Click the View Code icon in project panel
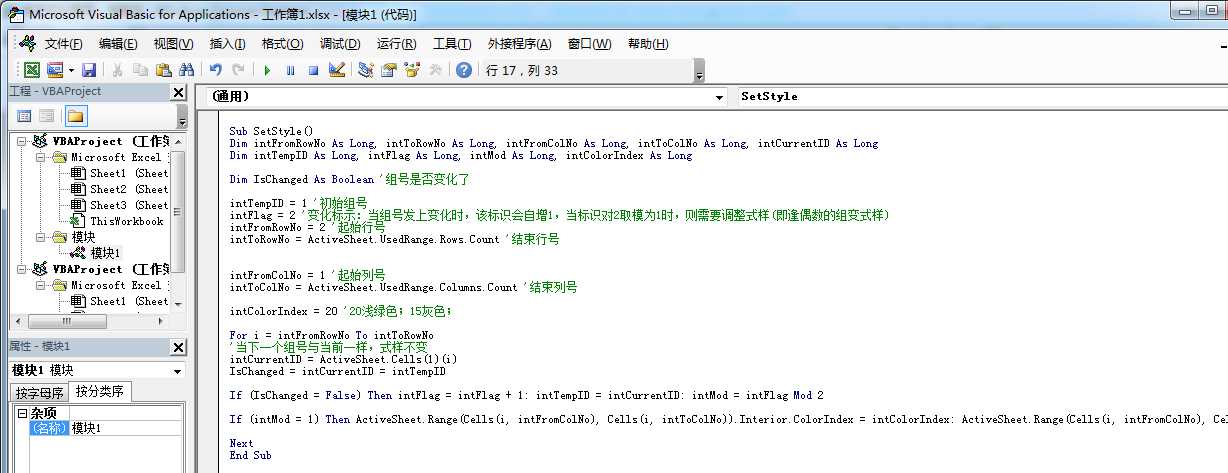 (24, 115)
